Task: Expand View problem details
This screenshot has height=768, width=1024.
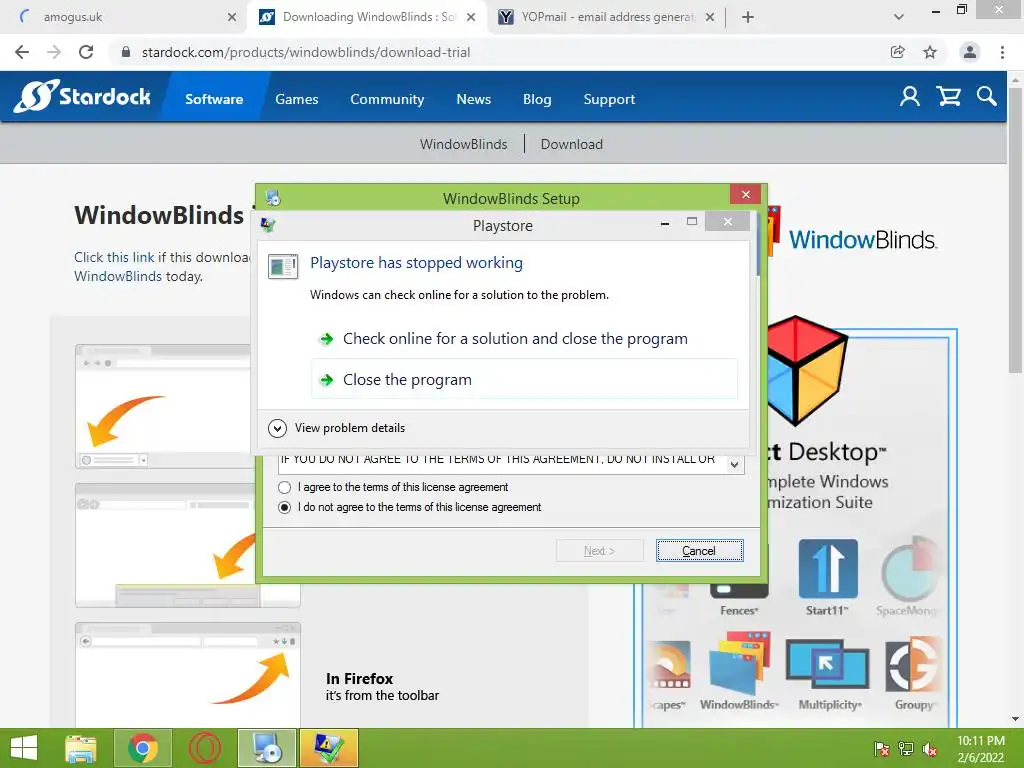Action: click(x=337, y=428)
